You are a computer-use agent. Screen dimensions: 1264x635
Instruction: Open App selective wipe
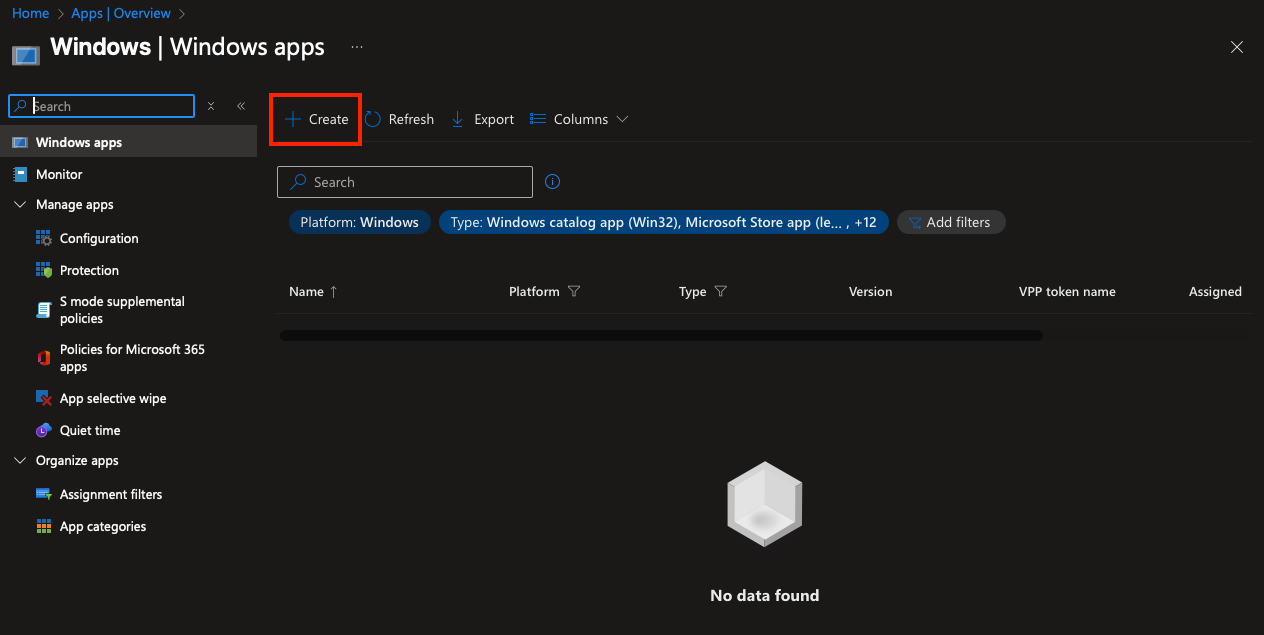tap(113, 398)
